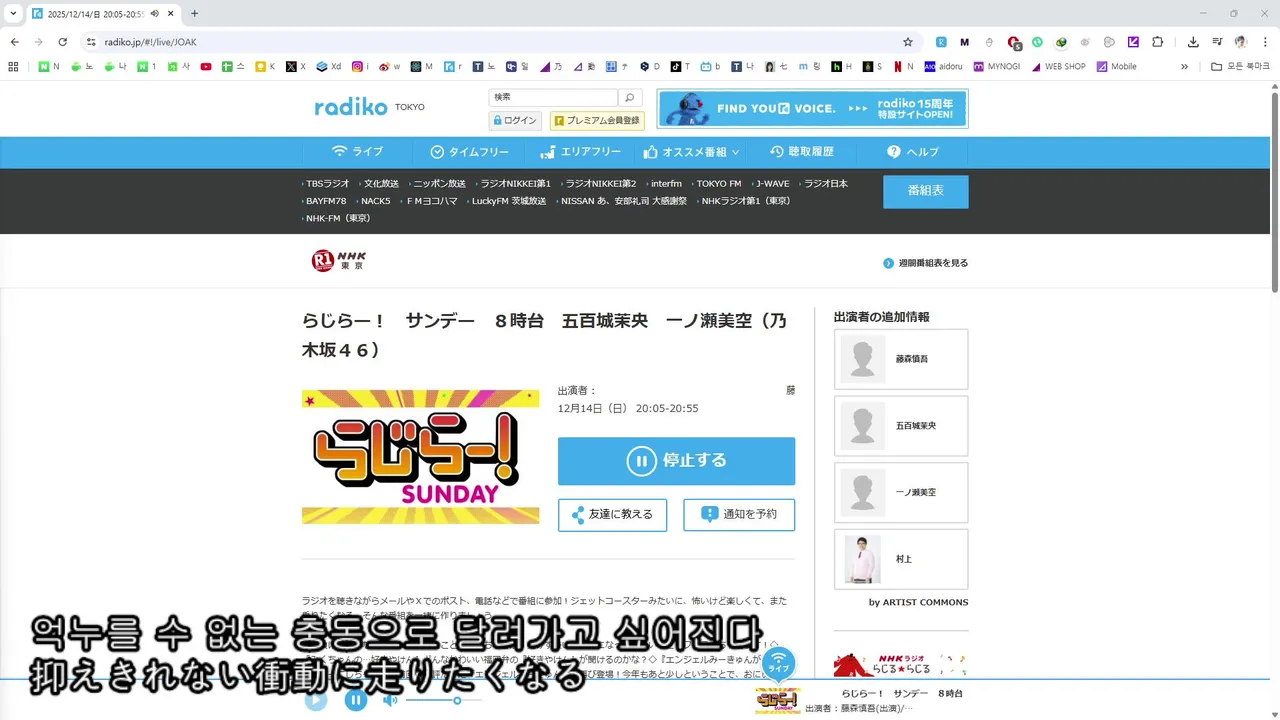This screenshot has width=1280, height=720.
Task: Click the らじらー! SUNDAY program image
Action: coord(420,457)
